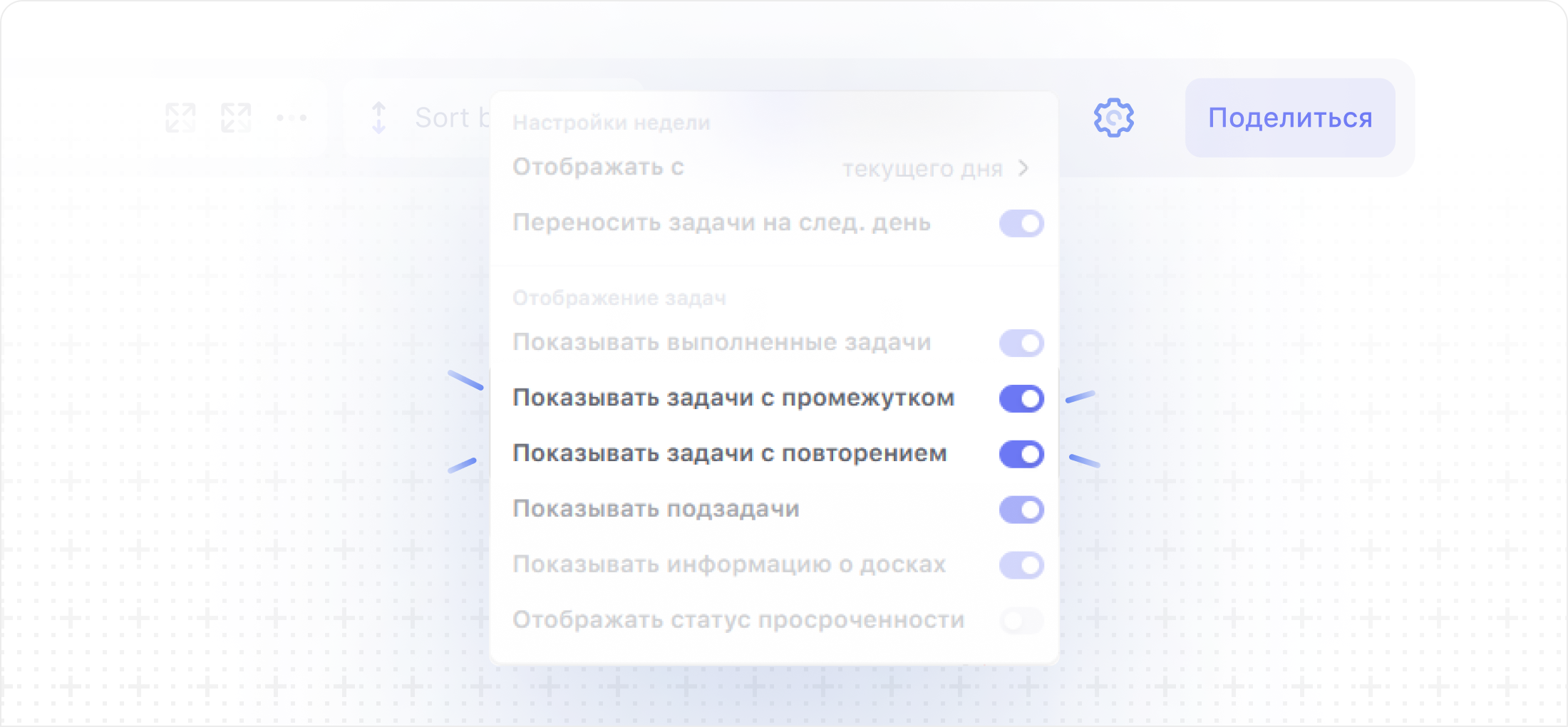The height and width of the screenshot is (727, 1568).
Task: Enable Отображать статус просроченности switch
Action: pos(1021,621)
